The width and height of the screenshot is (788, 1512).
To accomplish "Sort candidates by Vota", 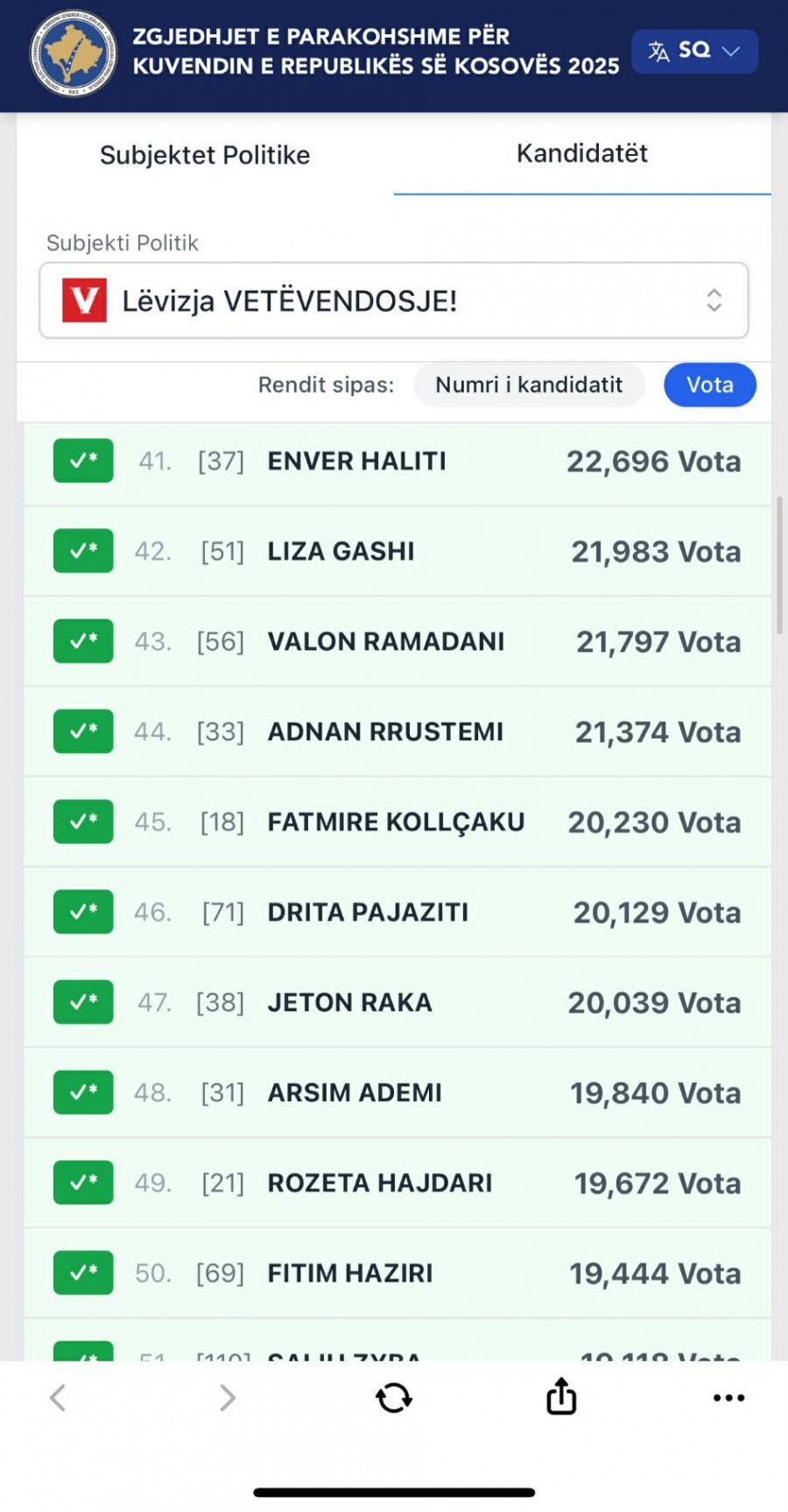I will pos(709,385).
